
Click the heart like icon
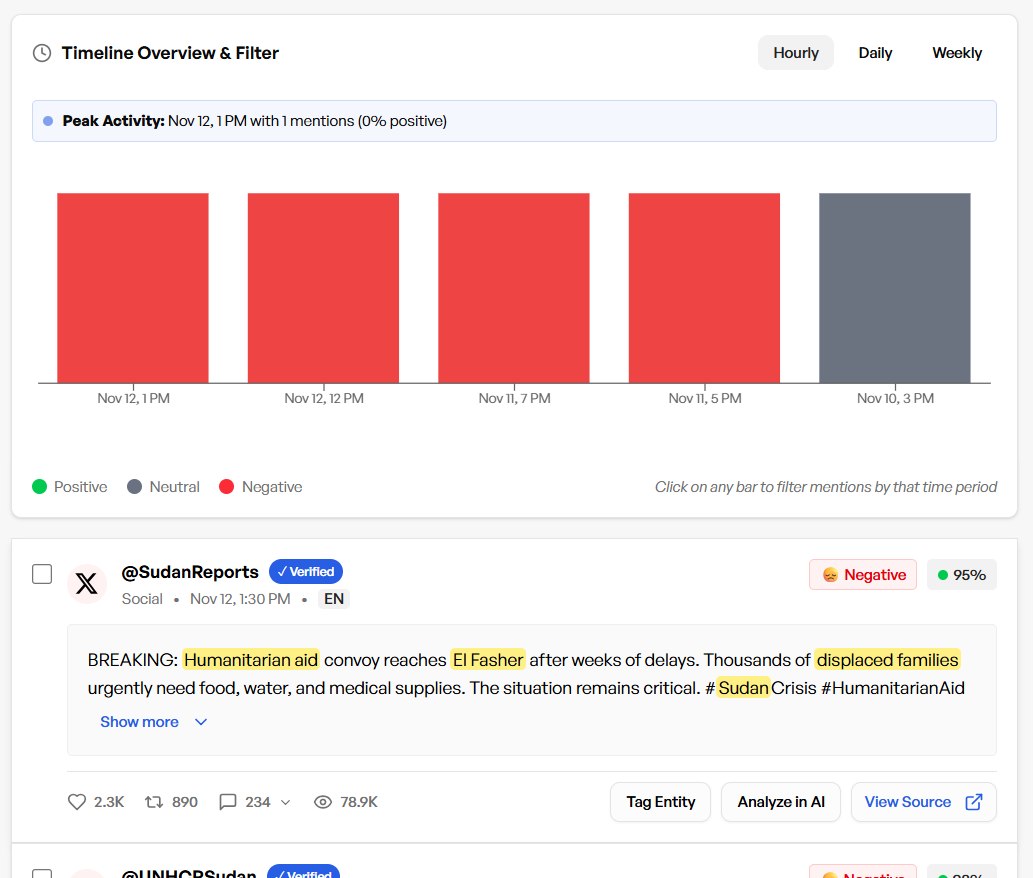(77, 802)
